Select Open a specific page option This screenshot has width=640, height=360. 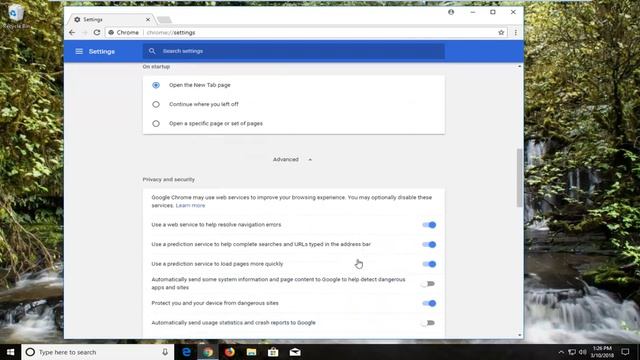pos(156,123)
